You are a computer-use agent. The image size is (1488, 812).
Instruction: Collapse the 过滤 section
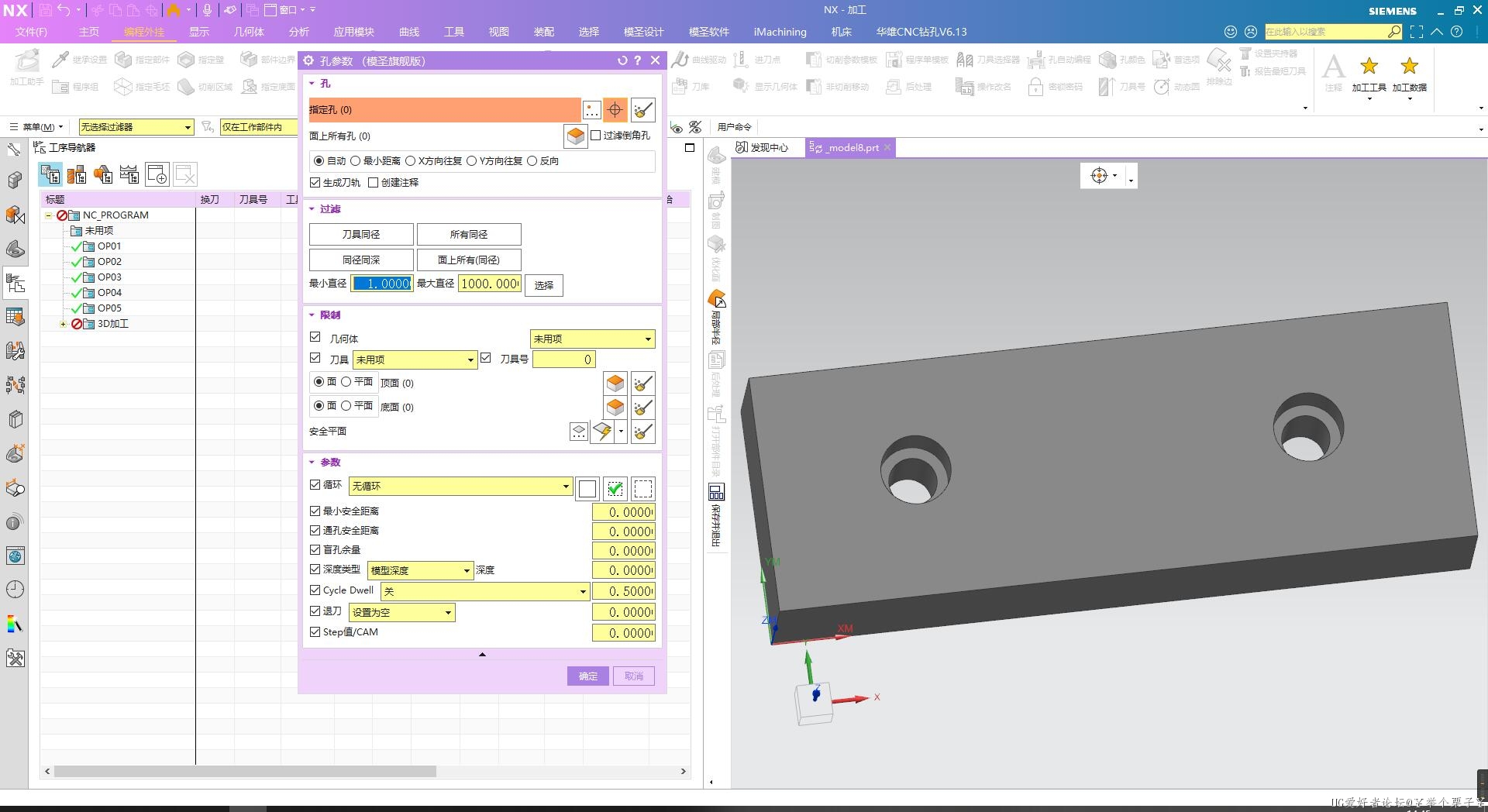click(312, 209)
